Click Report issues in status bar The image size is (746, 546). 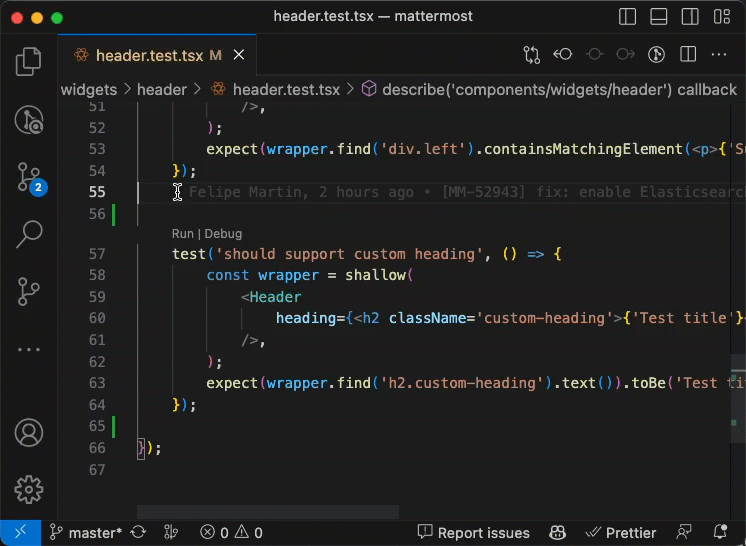473,532
